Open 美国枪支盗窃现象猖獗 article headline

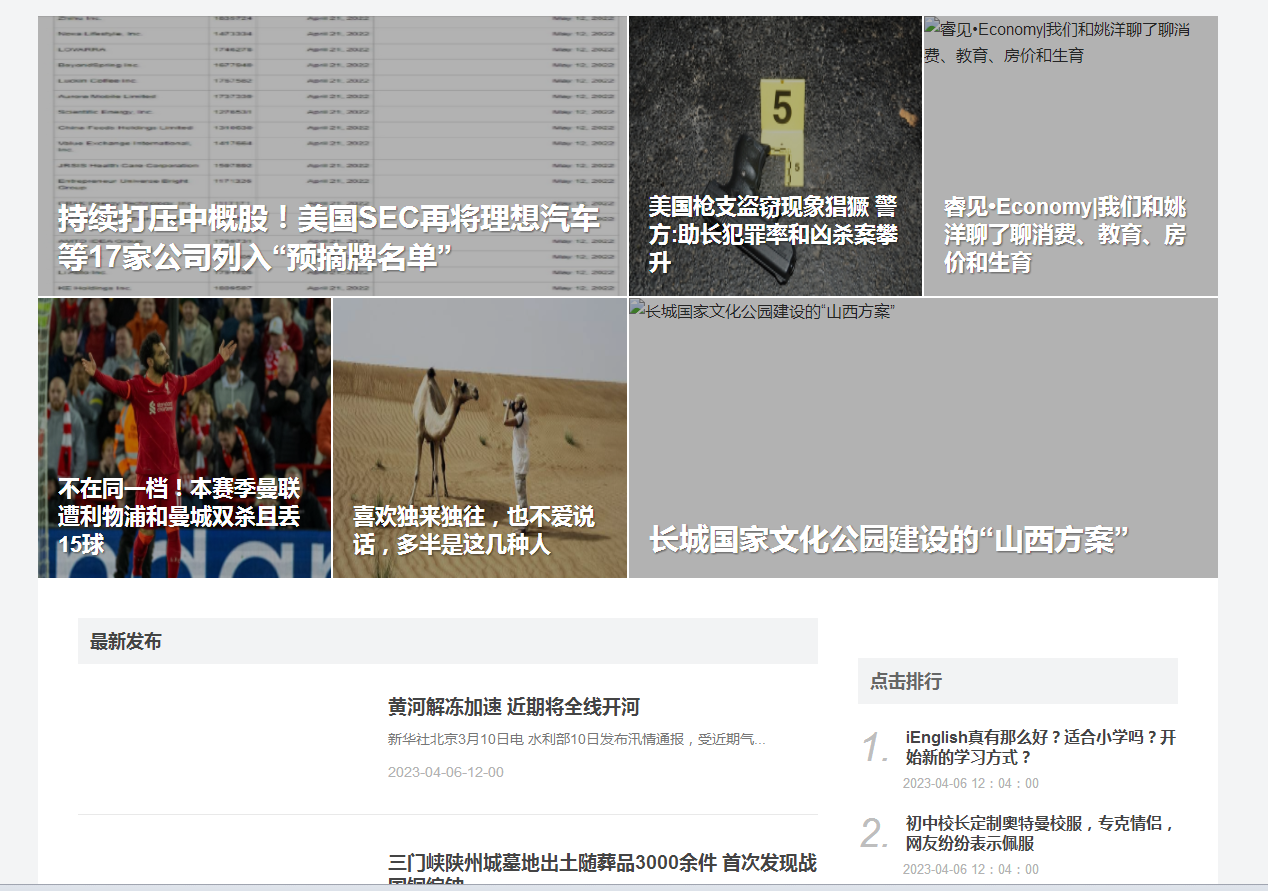pyautogui.click(x=774, y=234)
